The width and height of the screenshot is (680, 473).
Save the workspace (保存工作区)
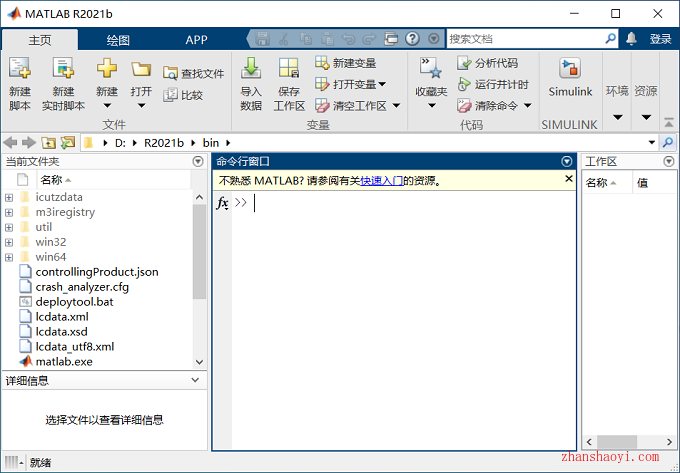pyautogui.click(x=289, y=84)
